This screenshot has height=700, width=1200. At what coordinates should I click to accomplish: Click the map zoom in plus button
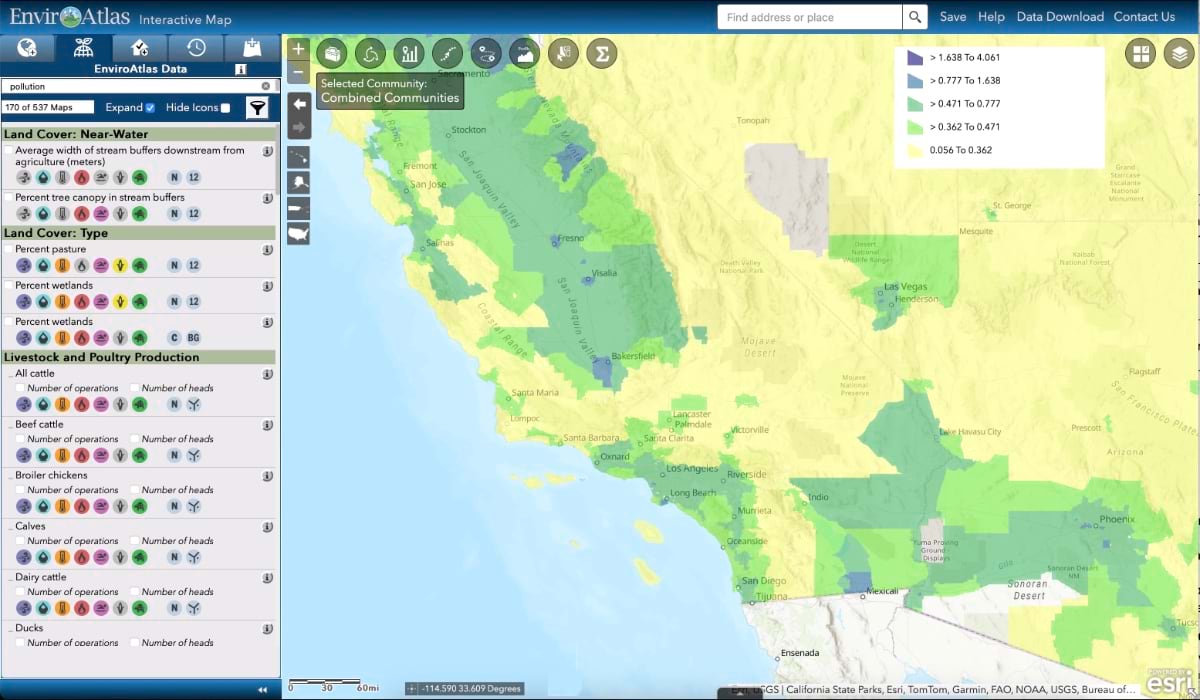click(298, 49)
